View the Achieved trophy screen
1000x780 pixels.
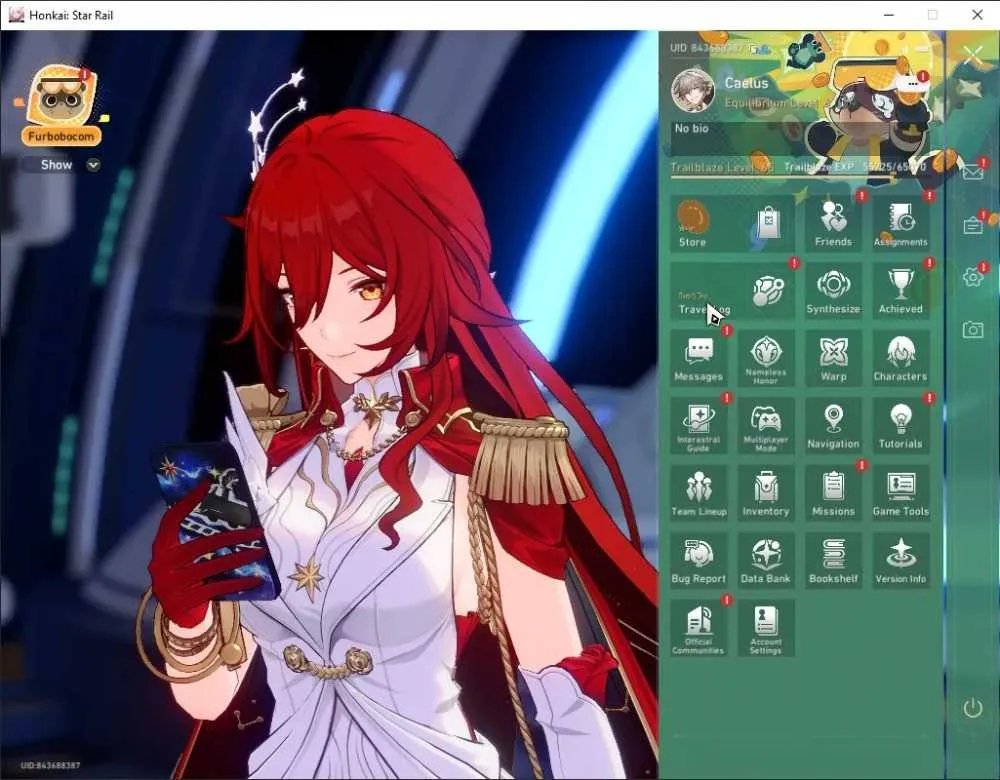[x=901, y=291]
